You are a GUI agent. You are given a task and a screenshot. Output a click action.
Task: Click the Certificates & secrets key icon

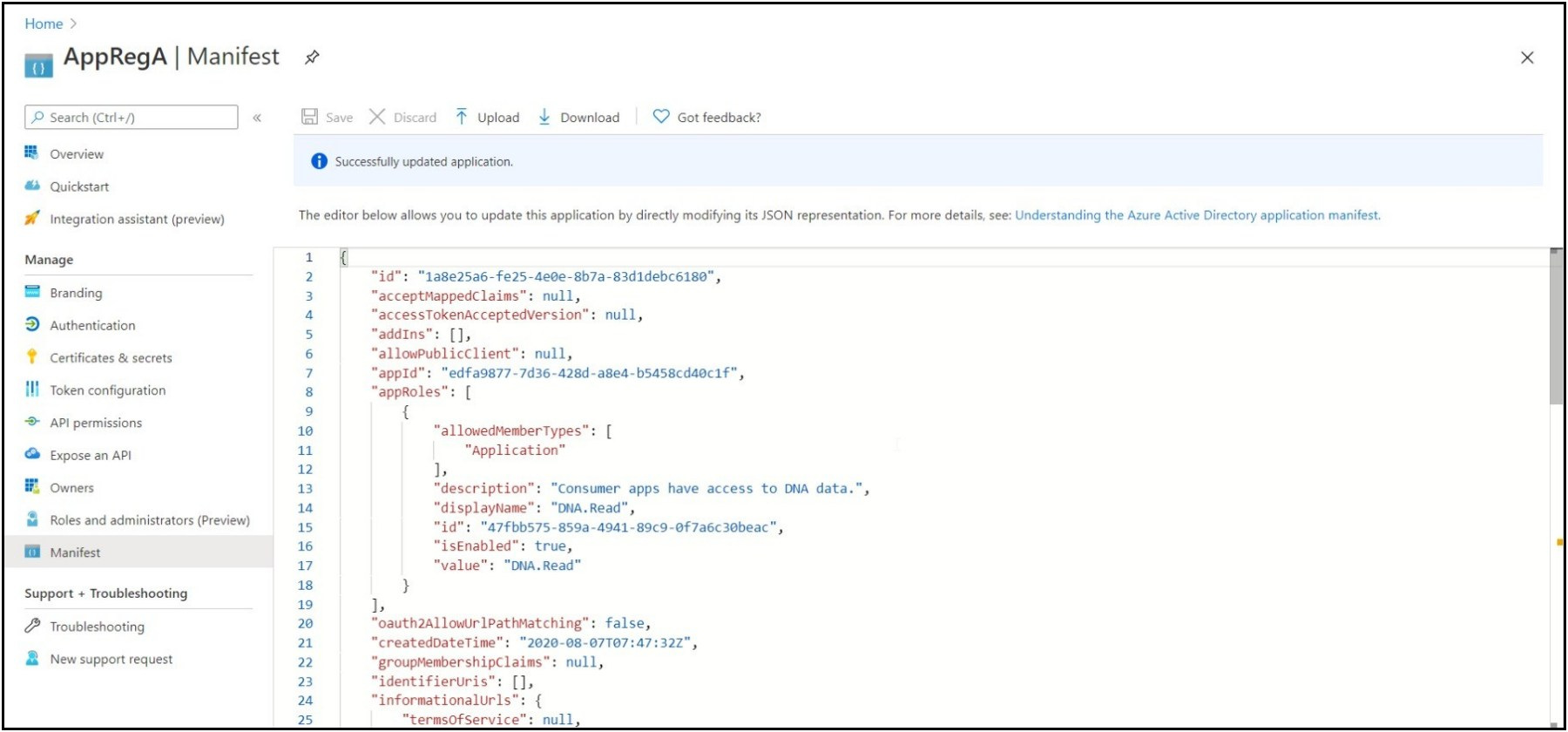pyautogui.click(x=32, y=357)
